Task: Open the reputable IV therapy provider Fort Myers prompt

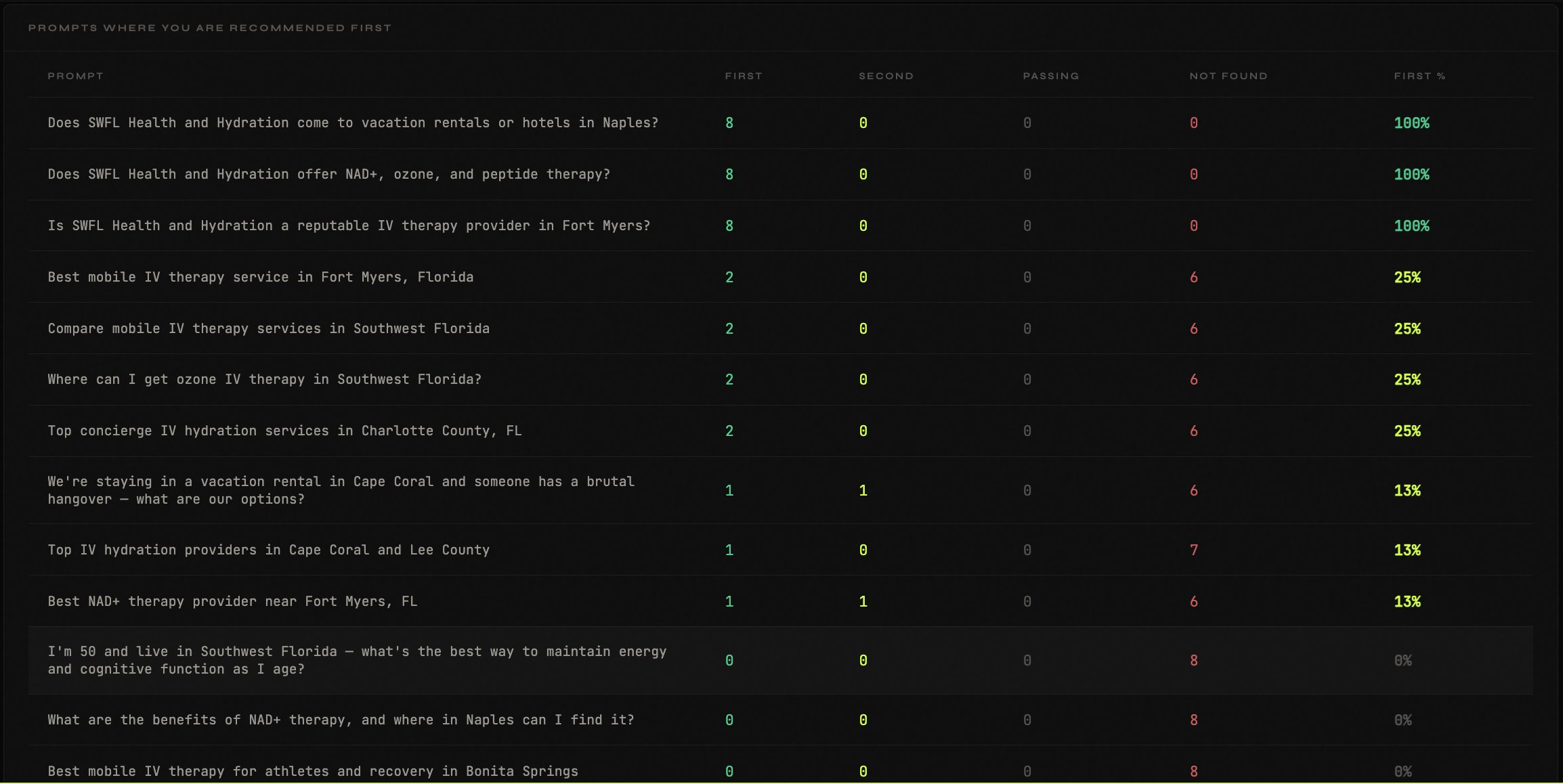Action: pos(349,225)
